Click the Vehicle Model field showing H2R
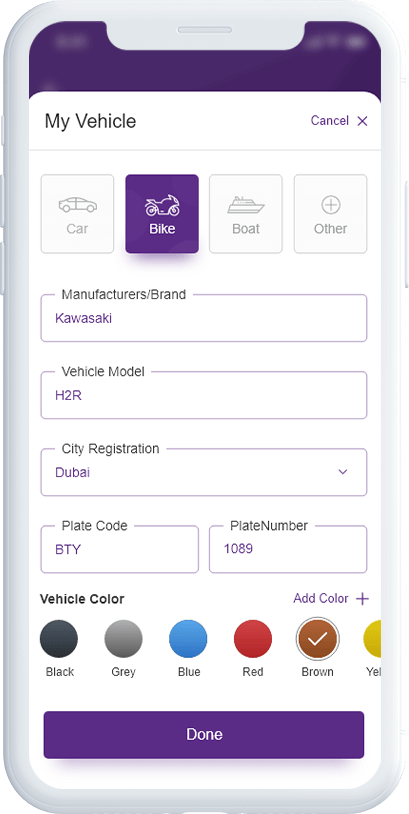The width and height of the screenshot is (409, 814). pos(203,395)
